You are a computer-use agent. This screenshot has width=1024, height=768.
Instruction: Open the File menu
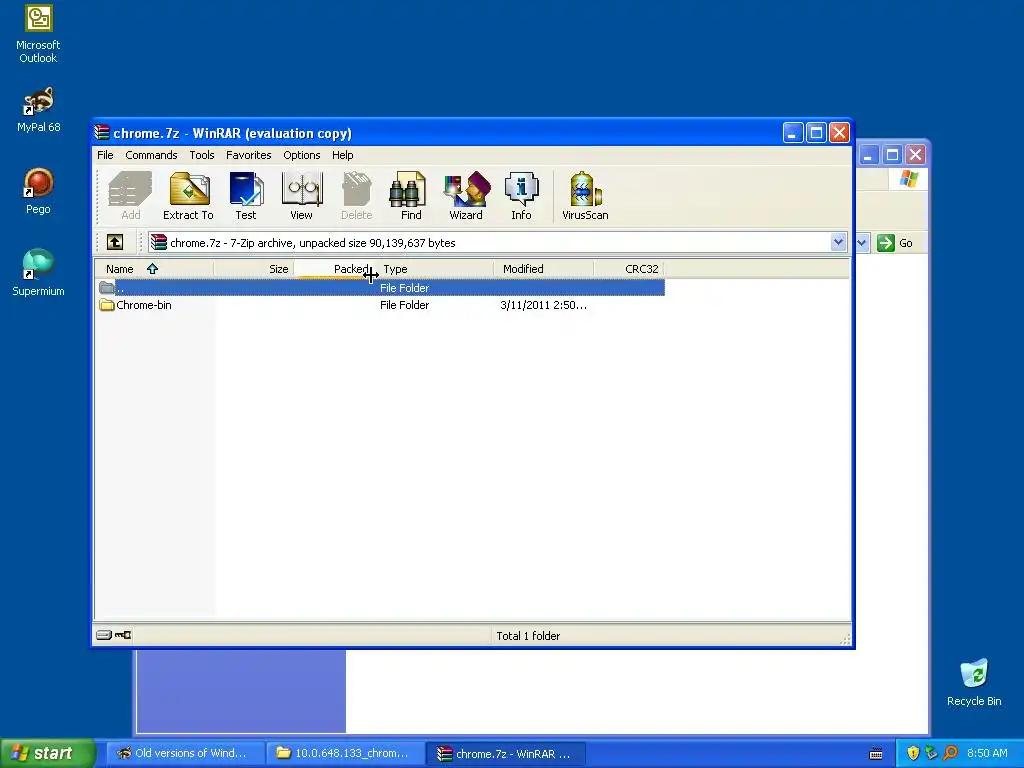coord(105,155)
